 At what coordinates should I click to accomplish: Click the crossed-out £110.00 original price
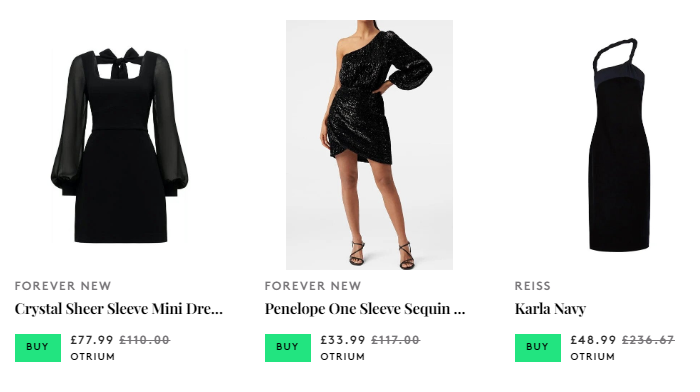tap(145, 340)
